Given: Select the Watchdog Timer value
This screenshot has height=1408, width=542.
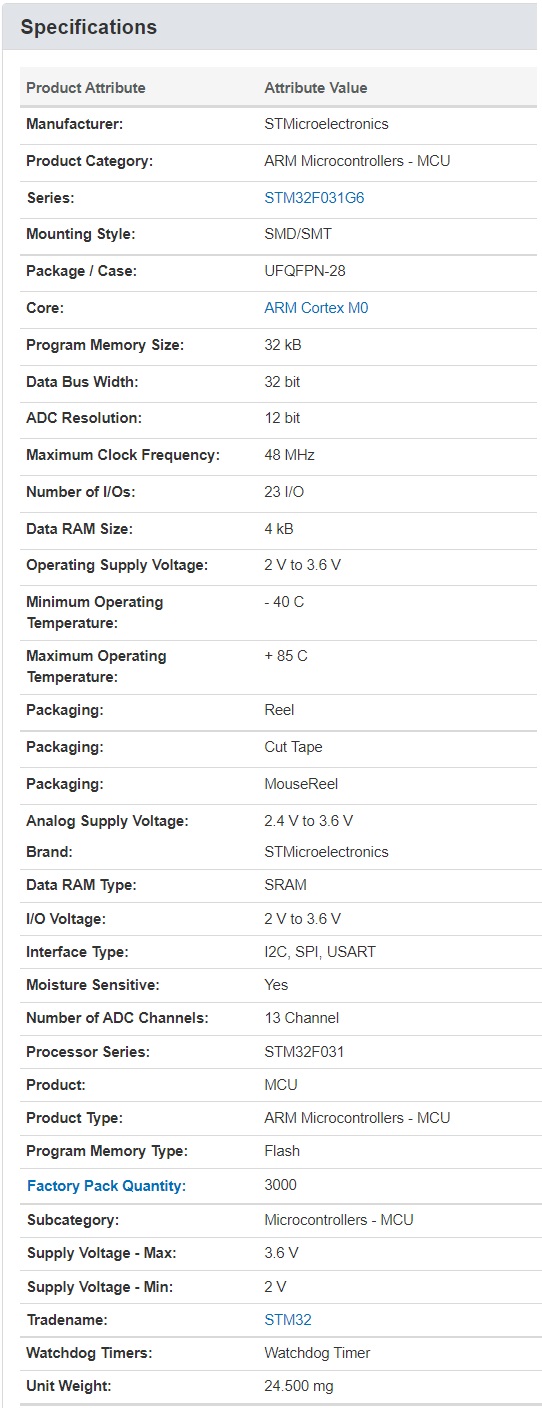Looking at the screenshot, I should pyautogui.click(x=317, y=1353).
